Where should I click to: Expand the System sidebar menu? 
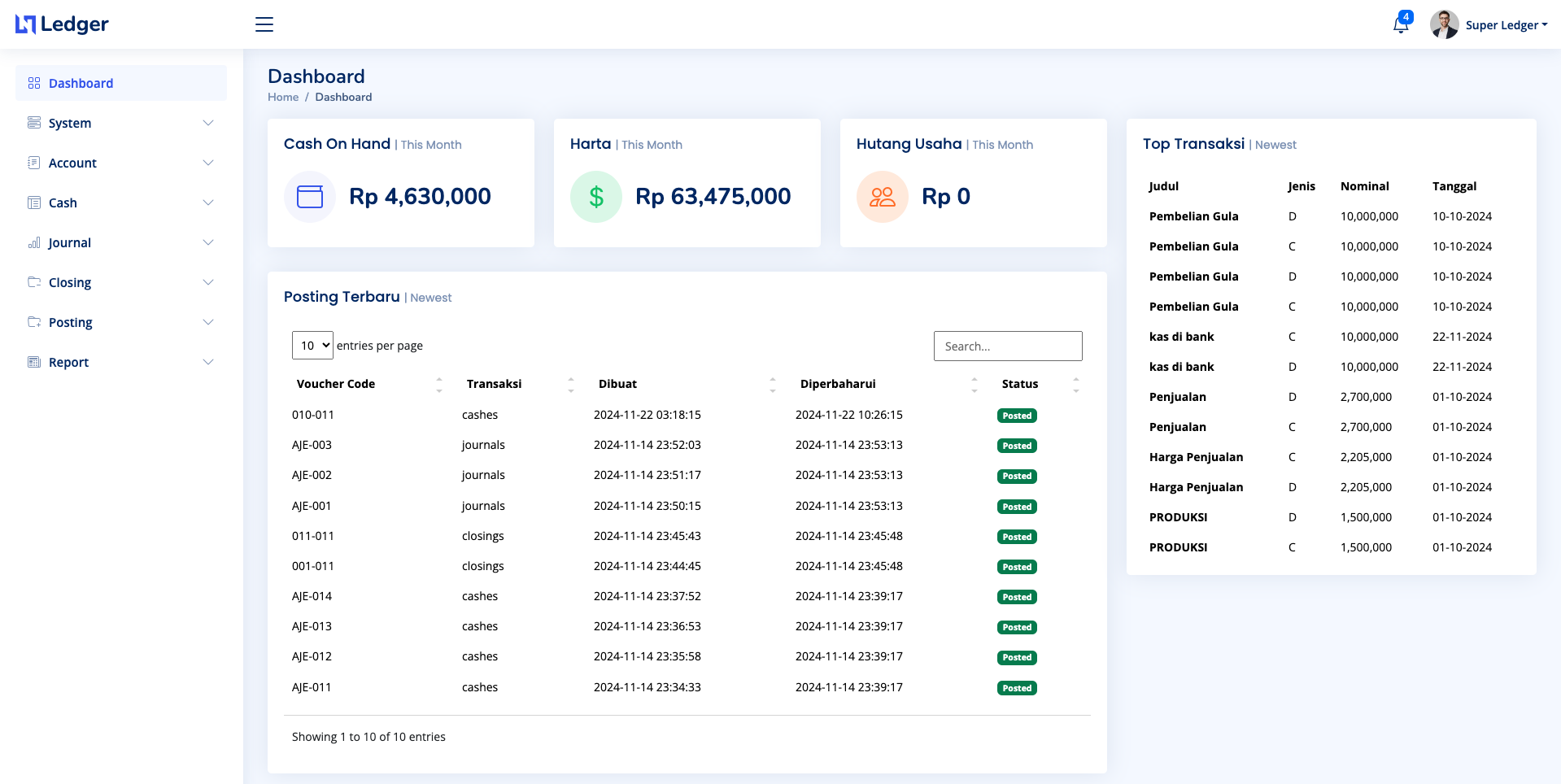point(70,123)
